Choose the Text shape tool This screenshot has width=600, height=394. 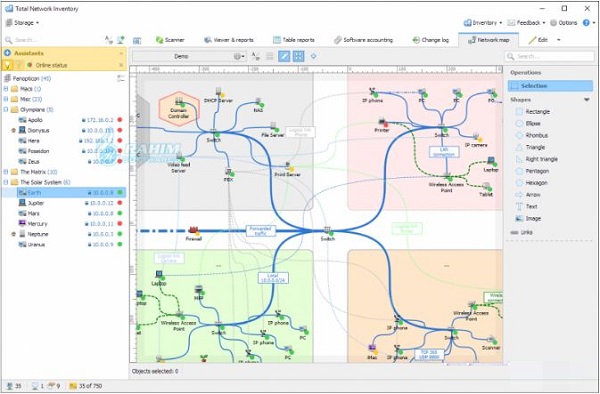tap(527, 207)
